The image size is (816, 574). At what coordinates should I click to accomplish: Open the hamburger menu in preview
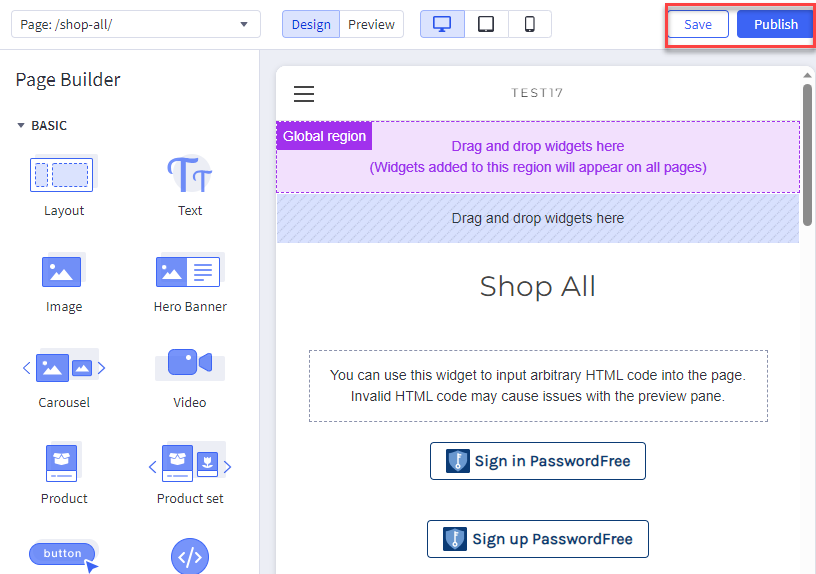pos(304,94)
